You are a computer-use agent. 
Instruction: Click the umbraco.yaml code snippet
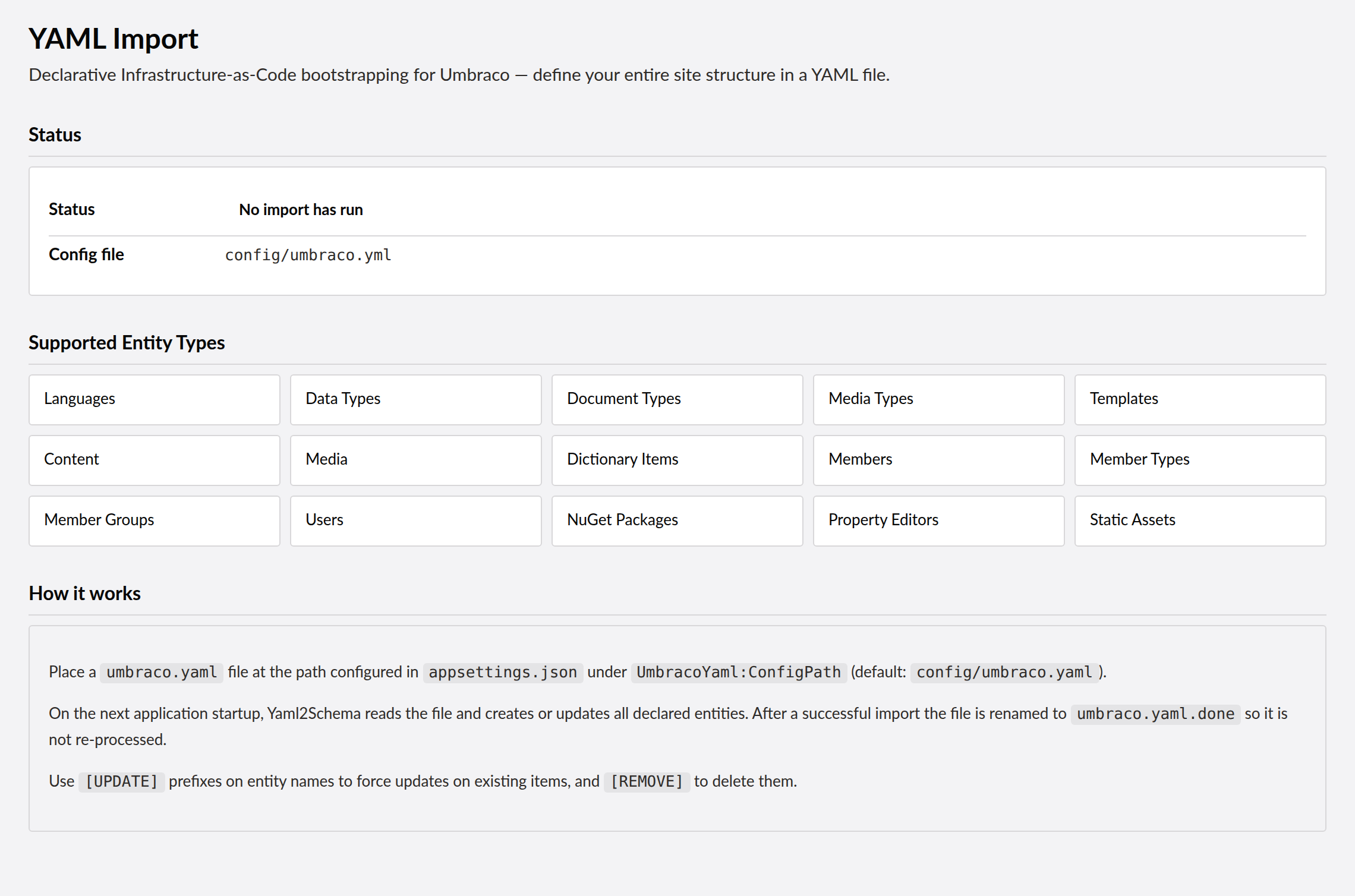click(162, 672)
